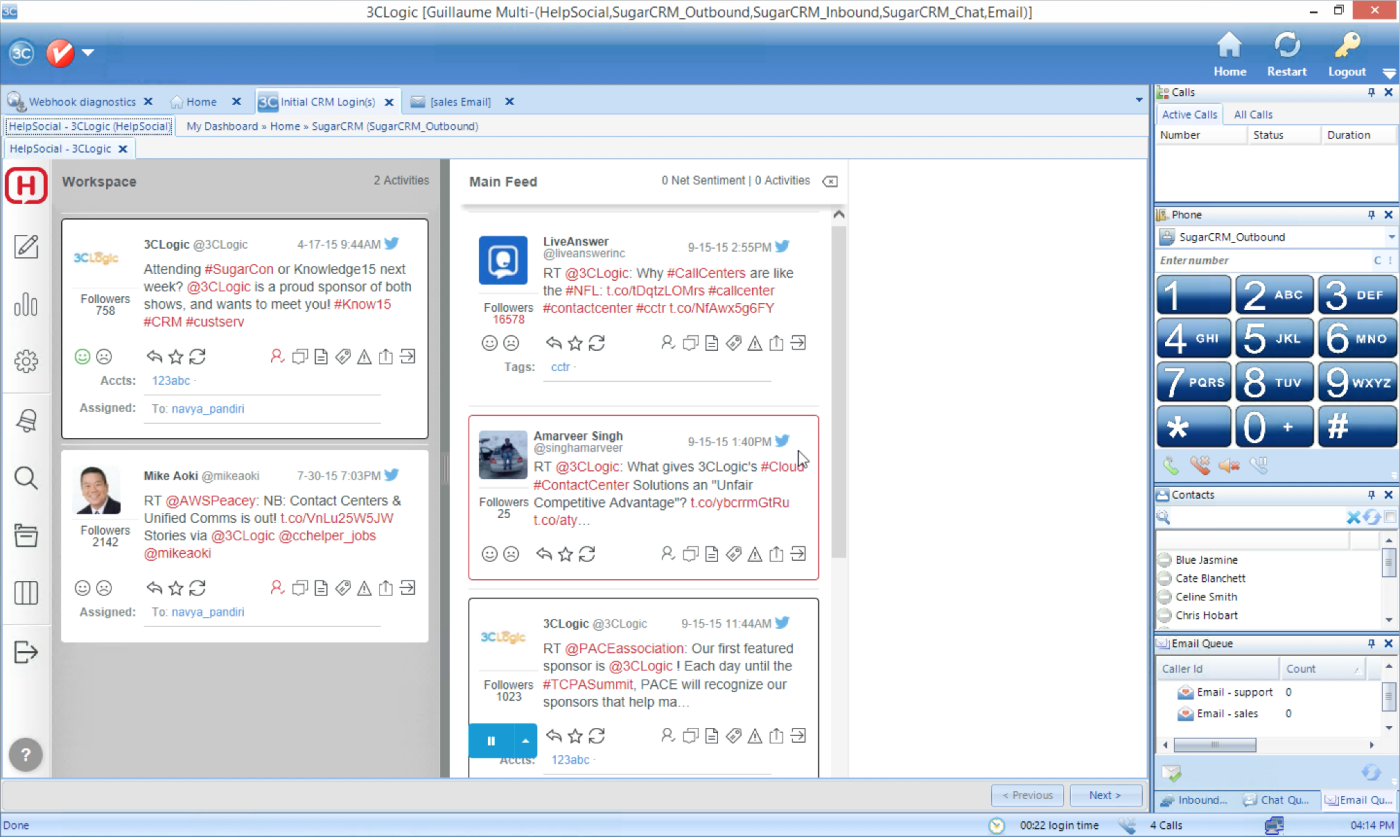The height and width of the screenshot is (837, 1400).
Task: Click the Restart icon in top toolbar
Action: (x=1286, y=45)
